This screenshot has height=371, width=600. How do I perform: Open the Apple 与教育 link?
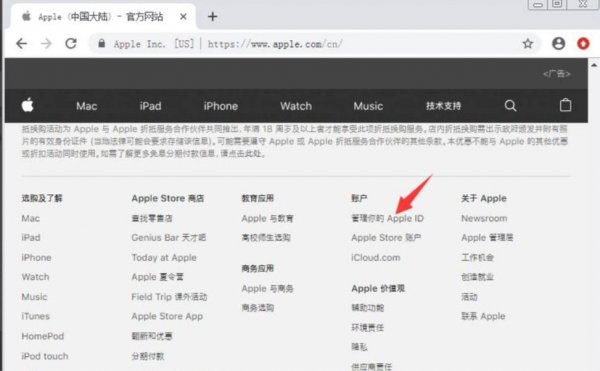(267, 218)
